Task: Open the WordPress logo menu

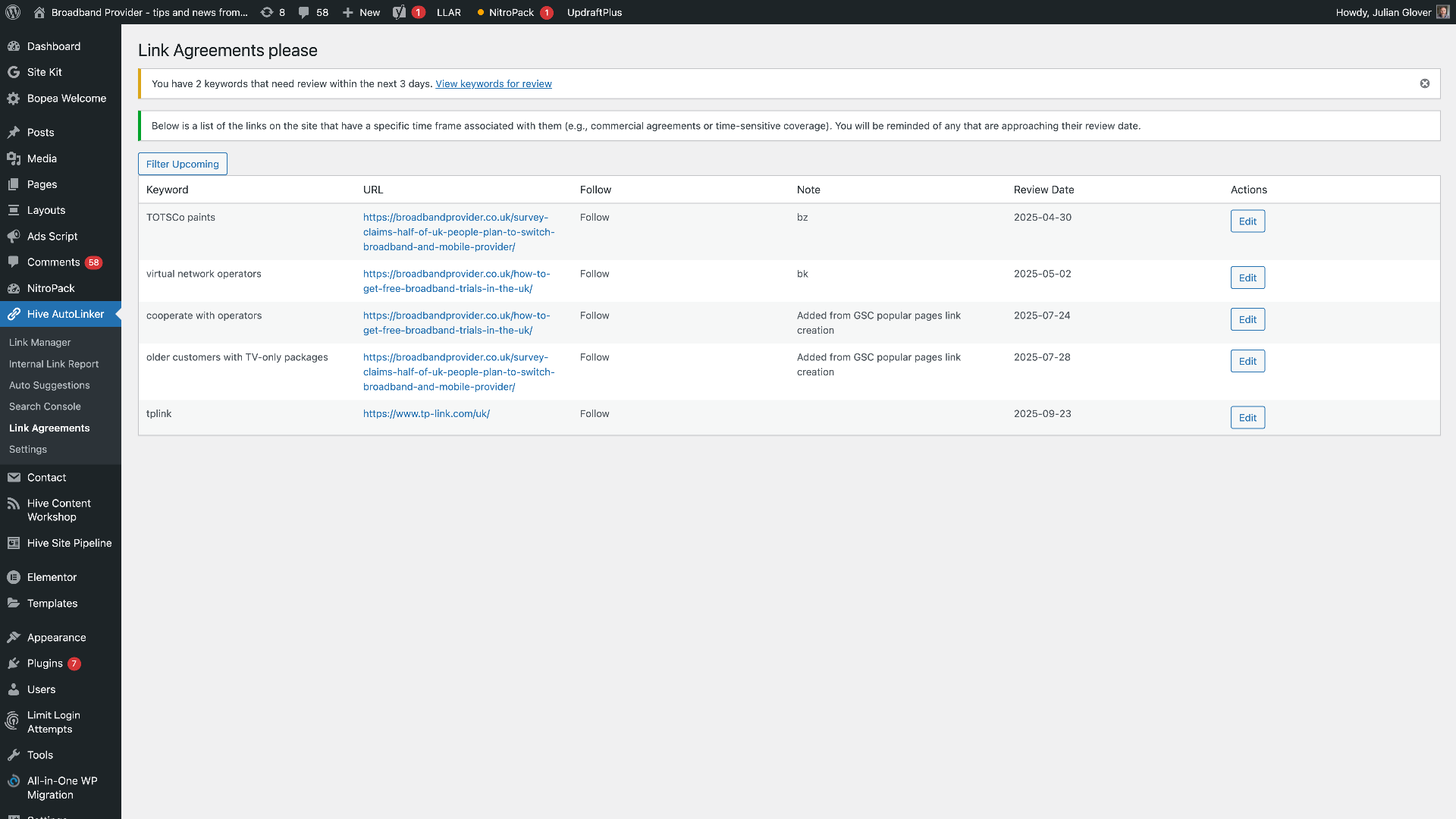Action: pyautogui.click(x=12, y=12)
